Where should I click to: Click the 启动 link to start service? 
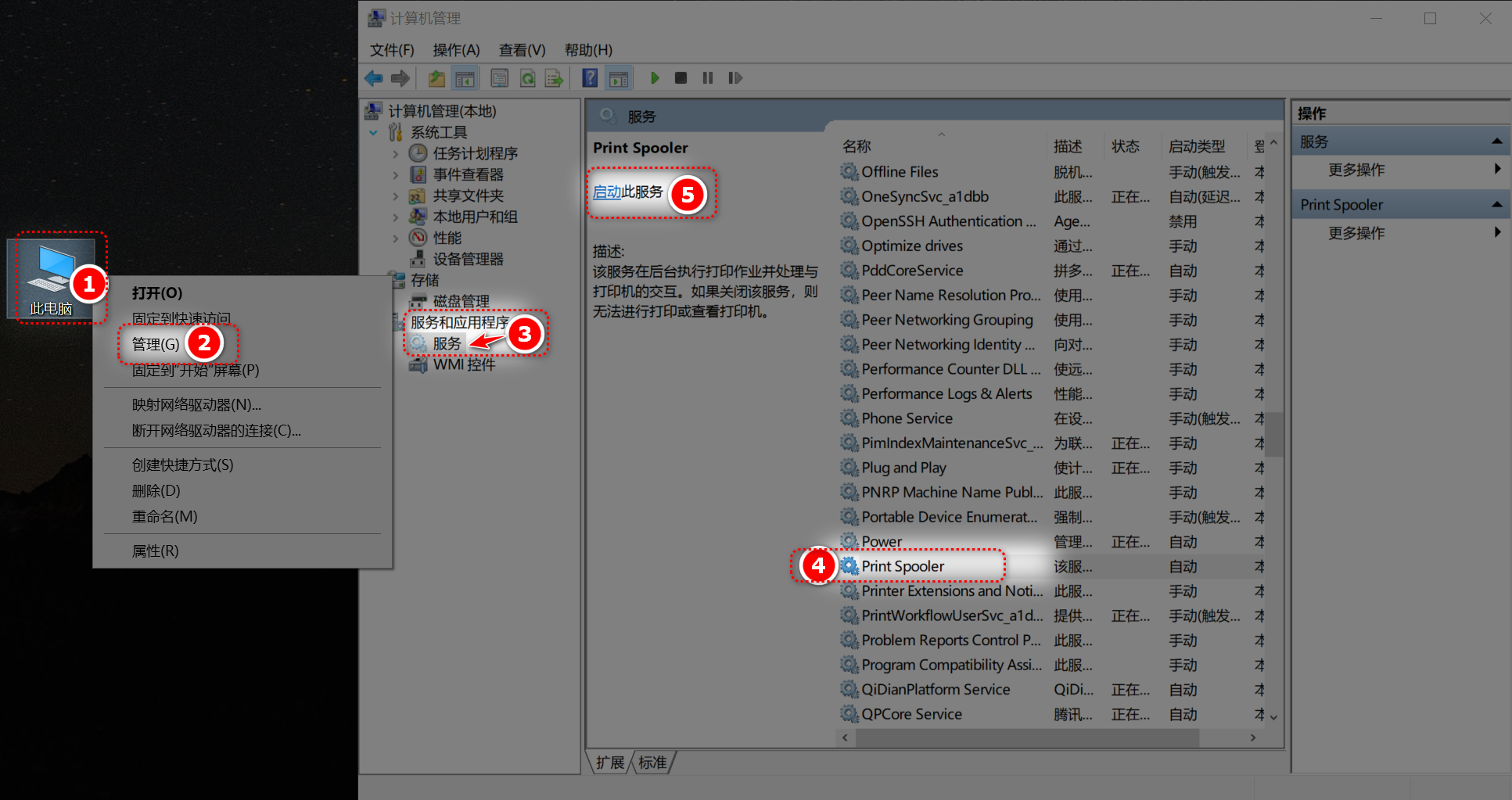607,192
